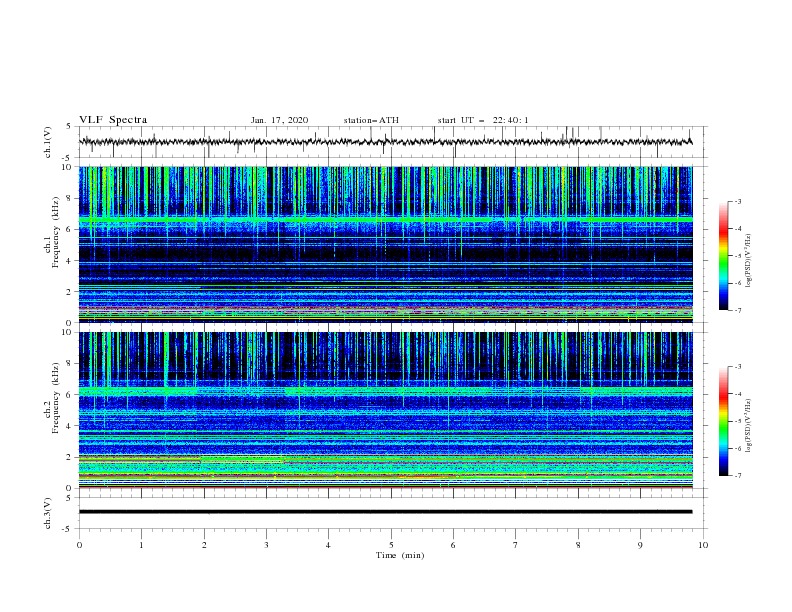Select the ch.2 'Frequency (kHz)' axis label
Viewport: 792px width, 612px height.
(56, 397)
